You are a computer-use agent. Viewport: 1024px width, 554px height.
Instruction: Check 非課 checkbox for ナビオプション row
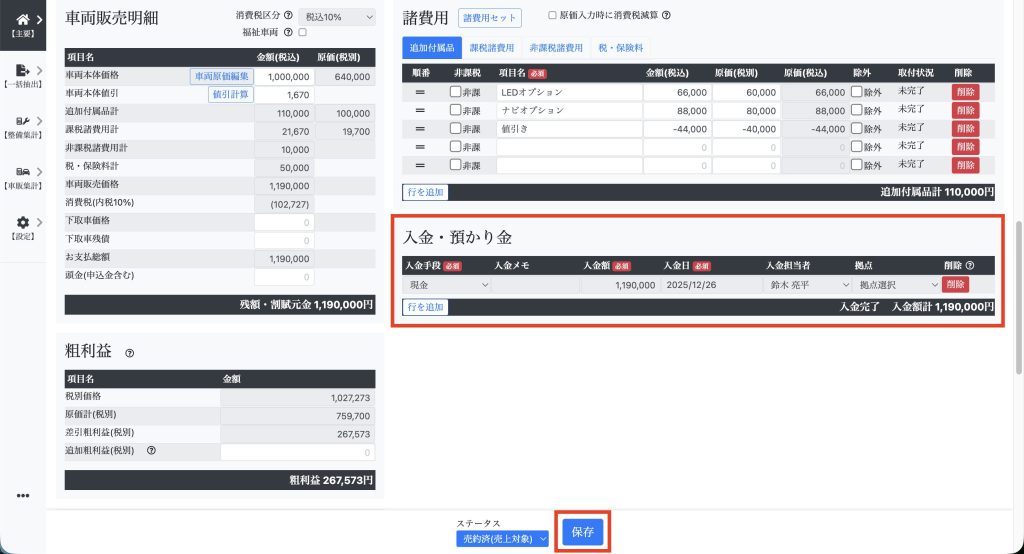click(x=456, y=110)
